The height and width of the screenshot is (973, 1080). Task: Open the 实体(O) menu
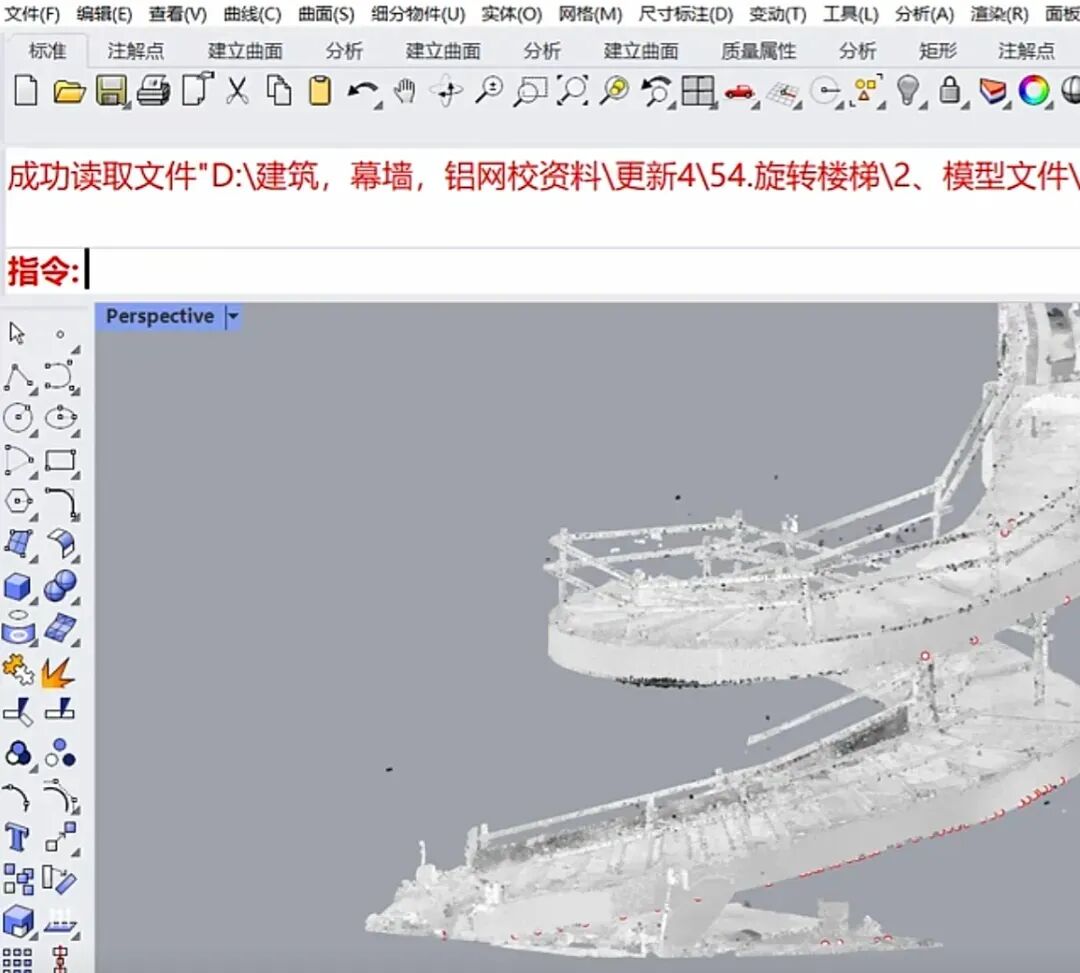tap(511, 14)
